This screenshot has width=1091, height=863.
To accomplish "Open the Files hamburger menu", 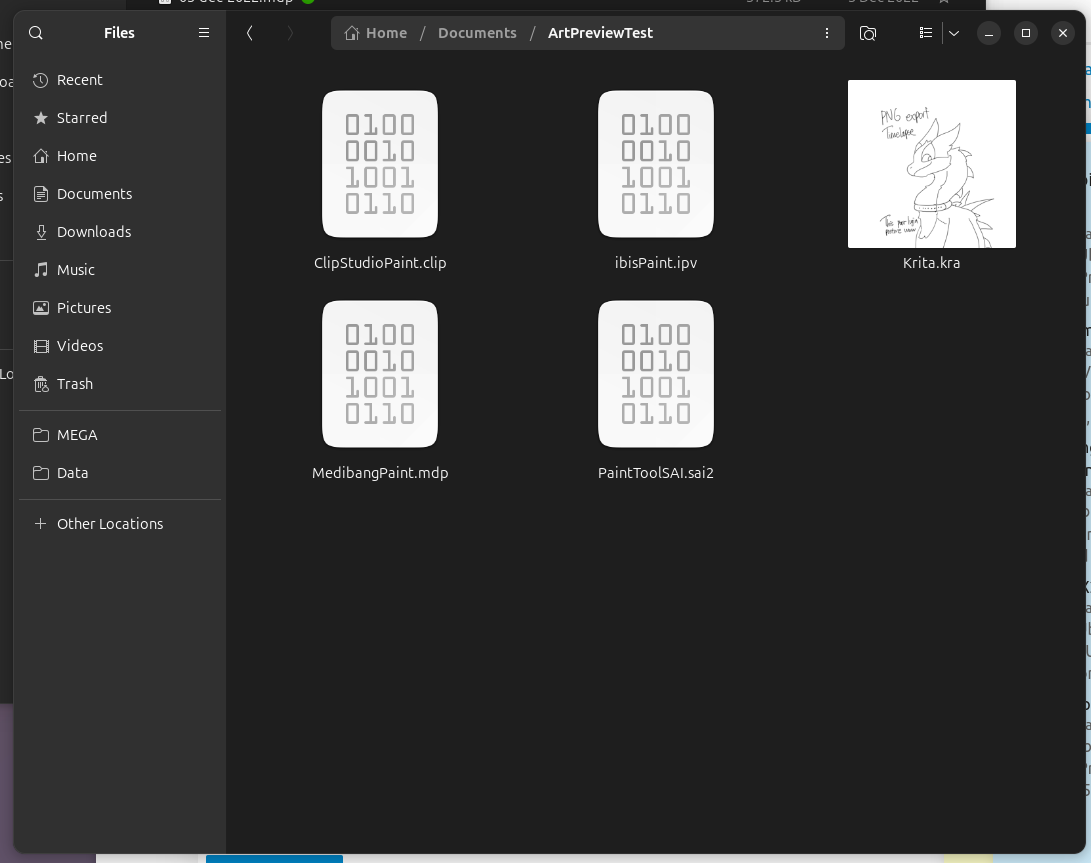I will [204, 33].
